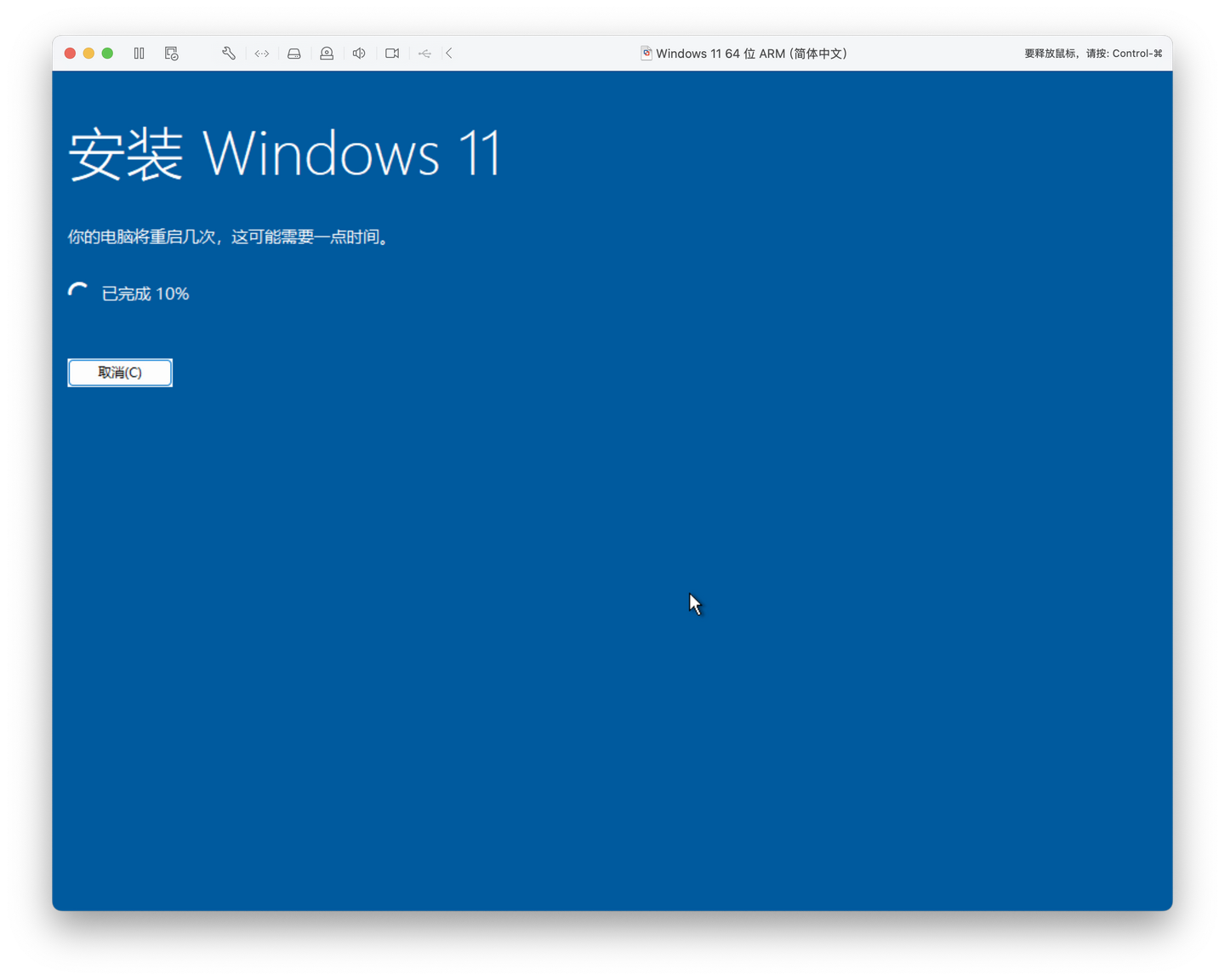Close the virtual machine window

click(70, 54)
